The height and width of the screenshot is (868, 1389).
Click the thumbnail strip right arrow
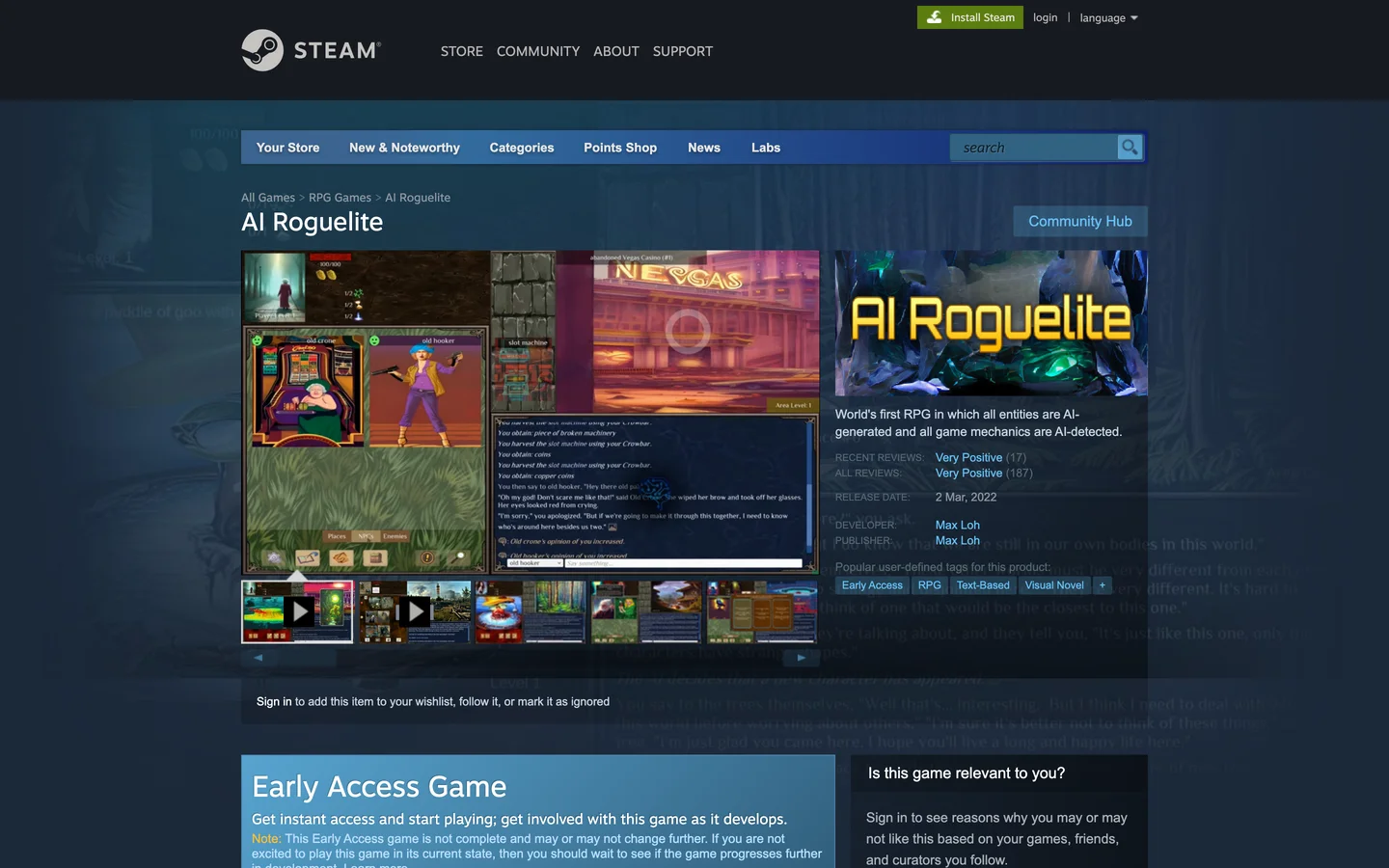801,658
